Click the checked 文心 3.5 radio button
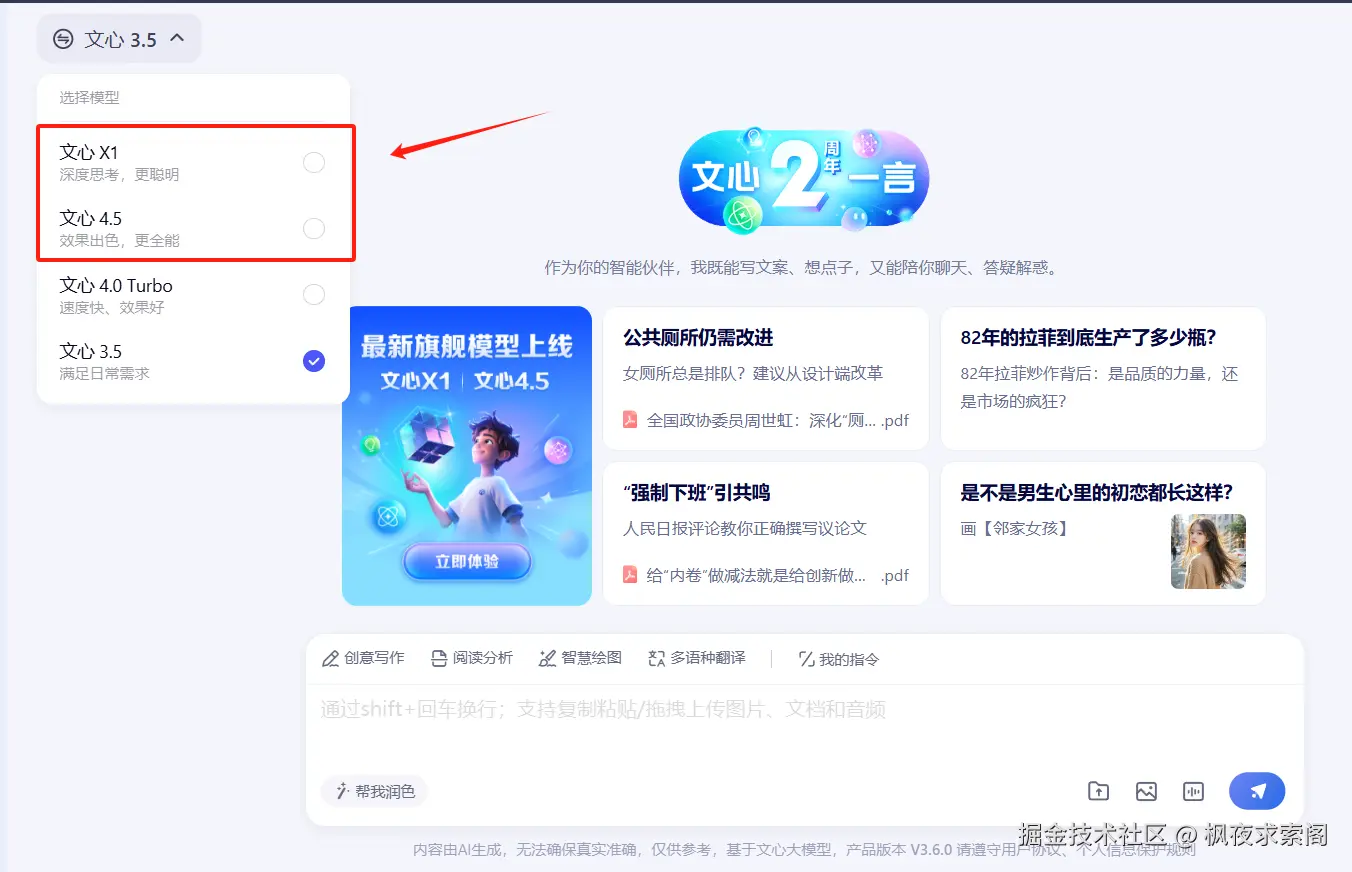This screenshot has height=872, width=1352. click(x=314, y=361)
